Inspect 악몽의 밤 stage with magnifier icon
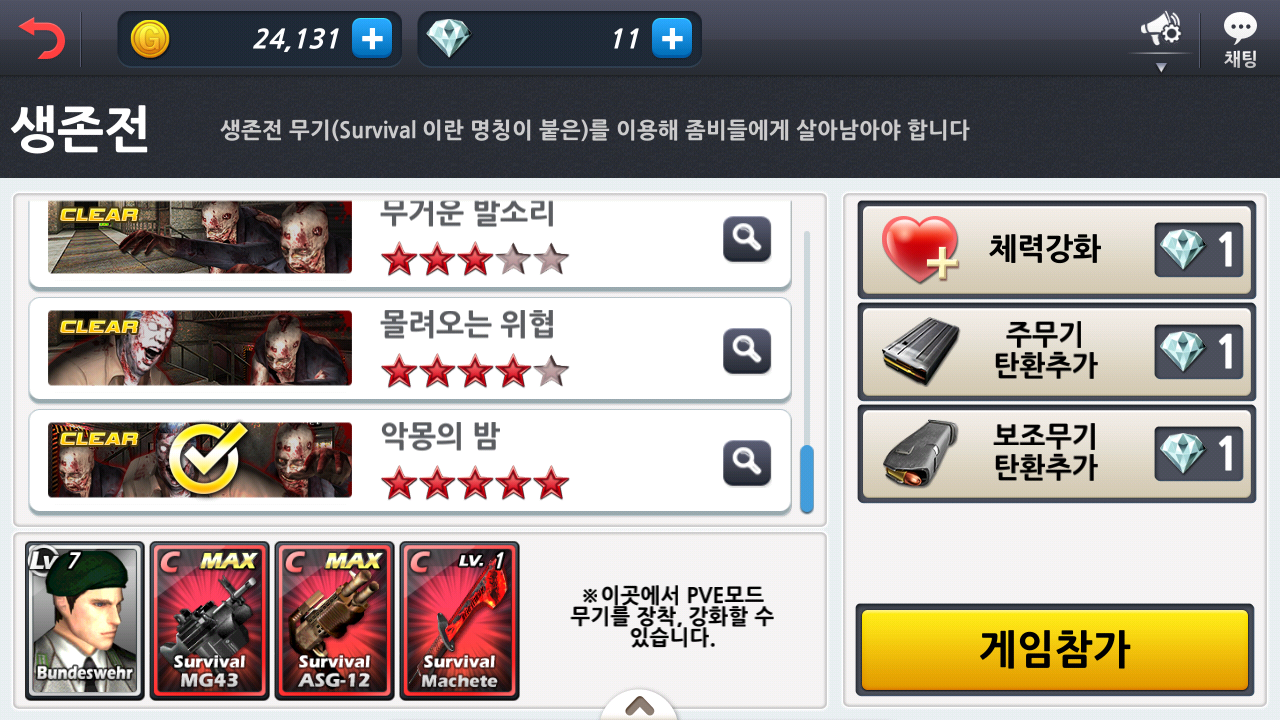The width and height of the screenshot is (1280, 720). click(x=747, y=462)
